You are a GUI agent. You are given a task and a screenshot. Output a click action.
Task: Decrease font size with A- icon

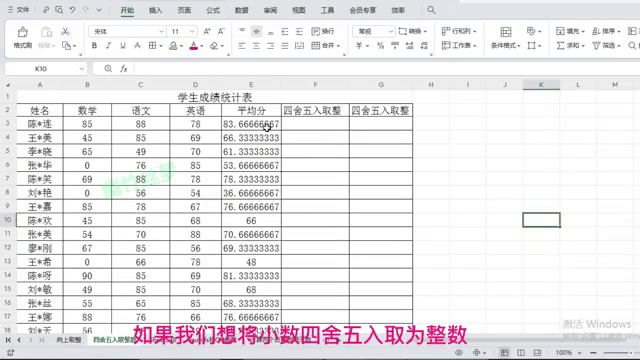pyautogui.click(x=221, y=31)
